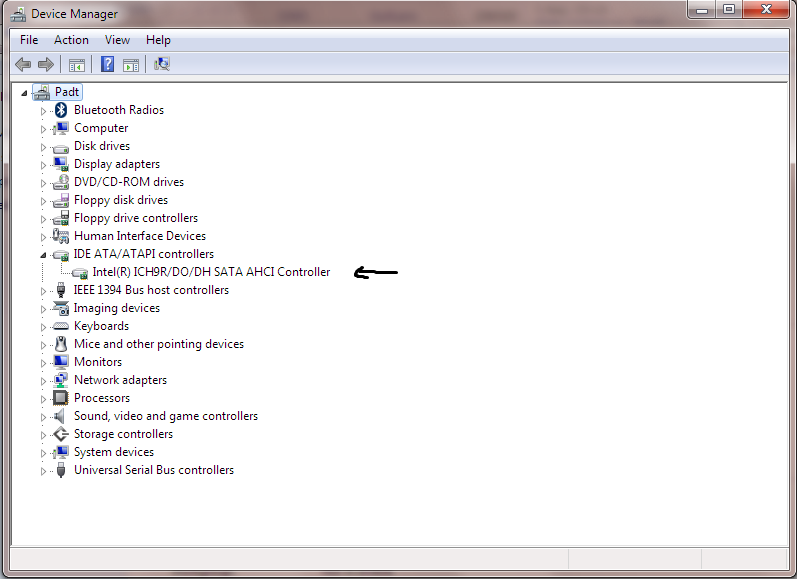
Task: Expand the Network adapters node
Action: [43, 381]
